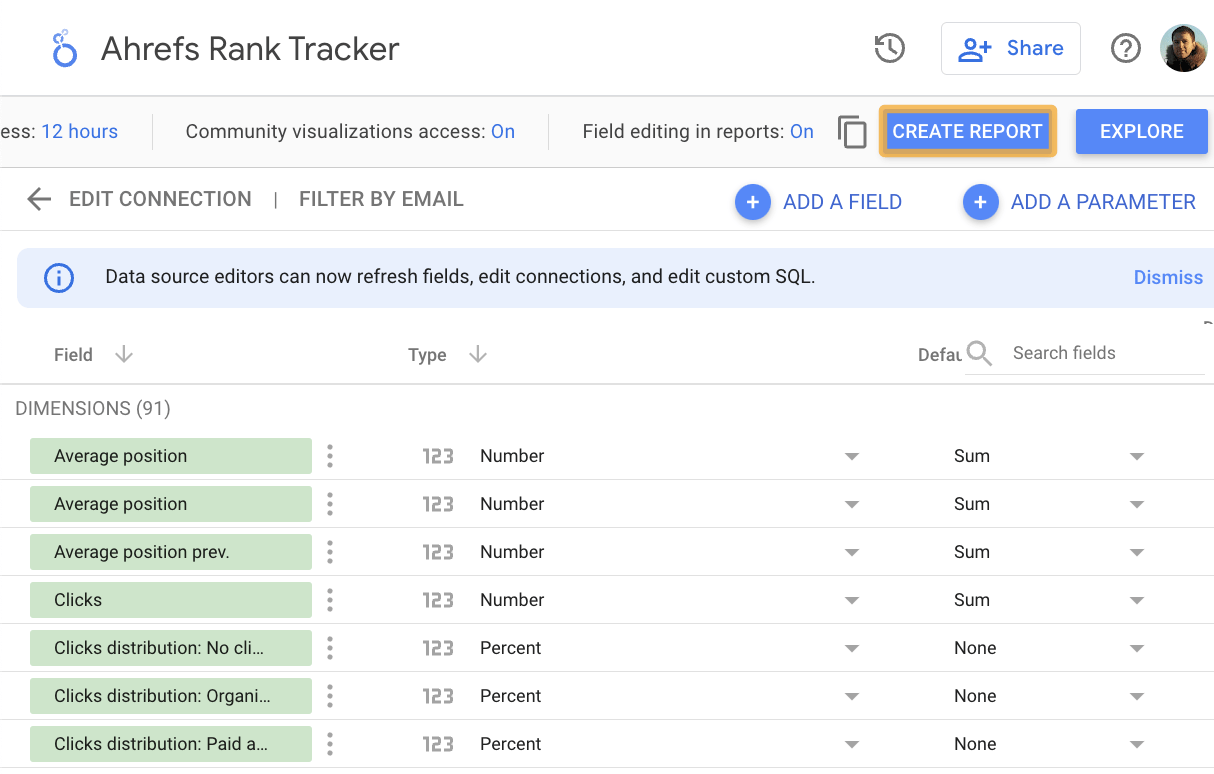Switch to FILTER BY EMAIL

coord(381,198)
